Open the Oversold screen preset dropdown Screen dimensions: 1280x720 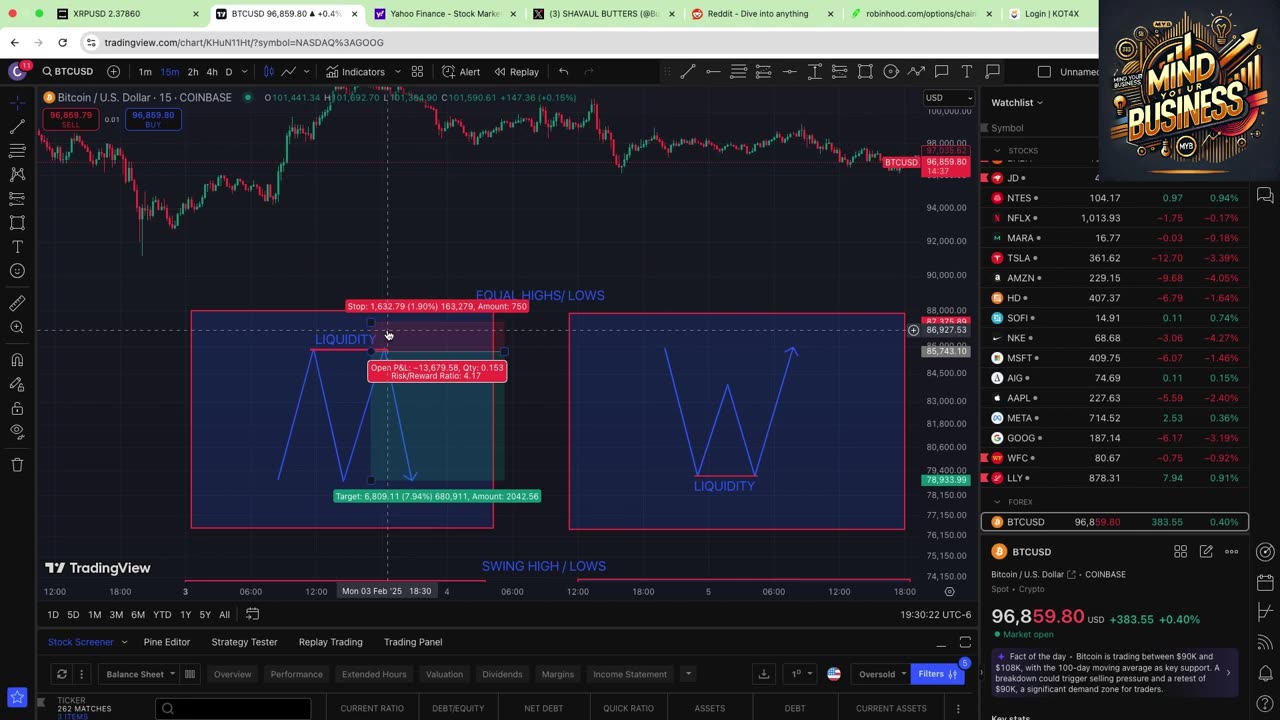pos(881,674)
